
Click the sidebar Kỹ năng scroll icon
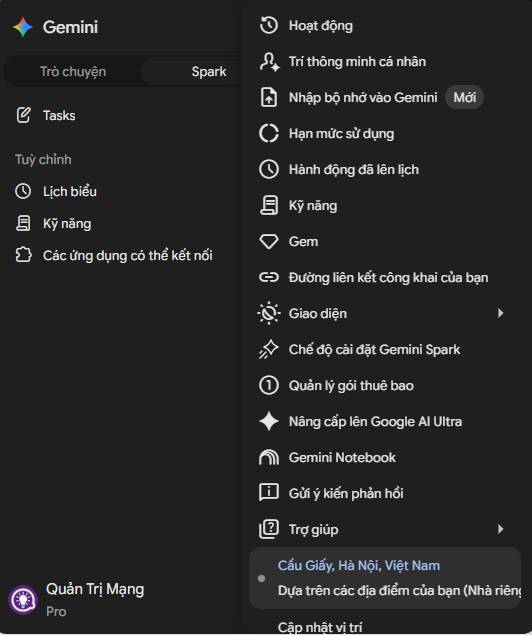click(x=23, y=223)
